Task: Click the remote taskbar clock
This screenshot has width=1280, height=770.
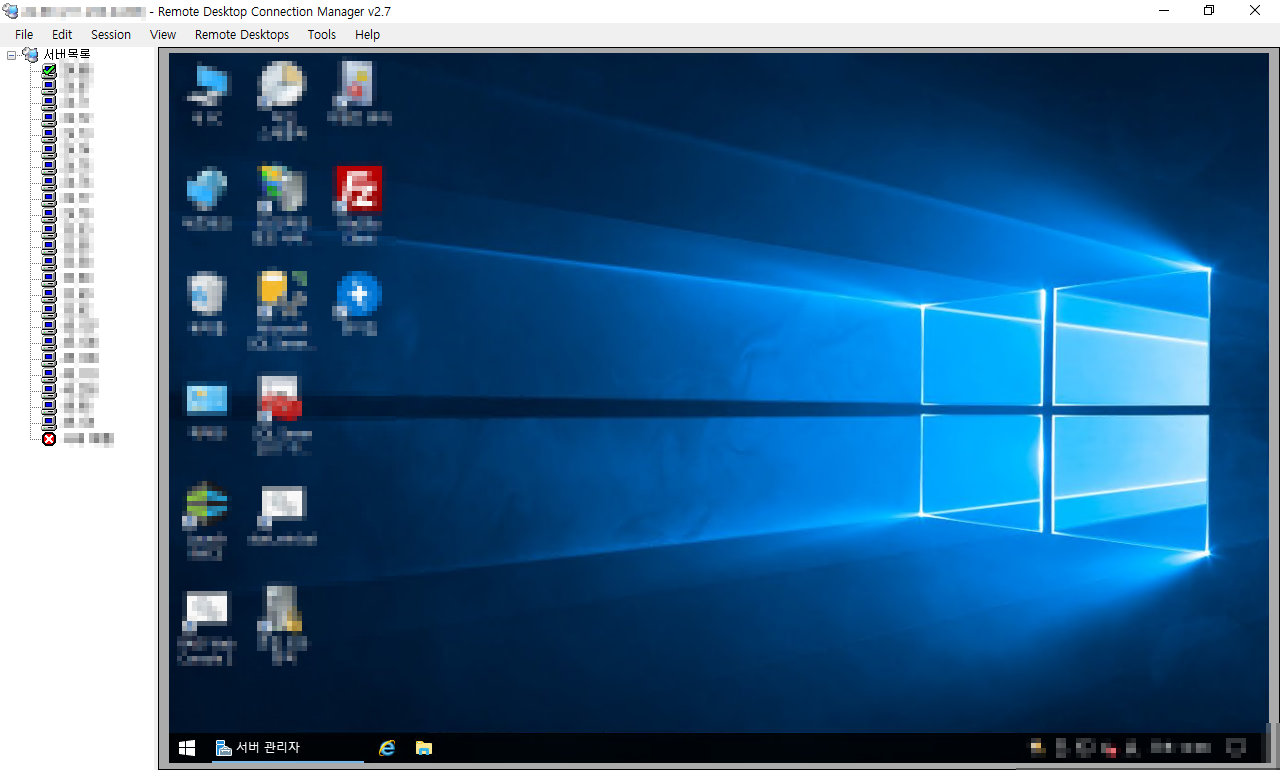Action: tap(1182, 748)
